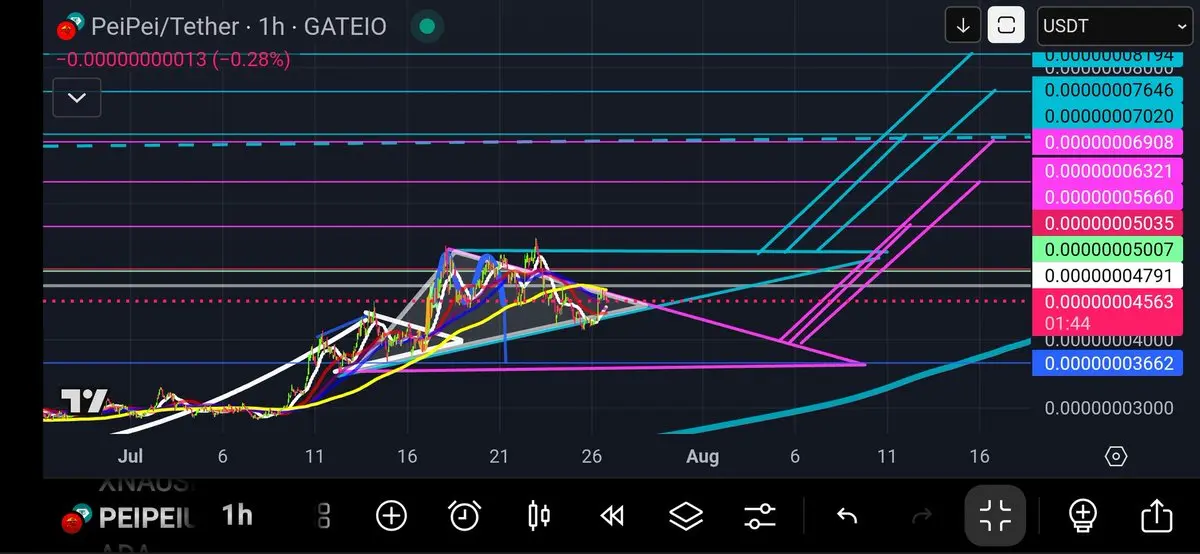Open the layers object tree icon
1200x554 pixels.
(x=686, y=516)
